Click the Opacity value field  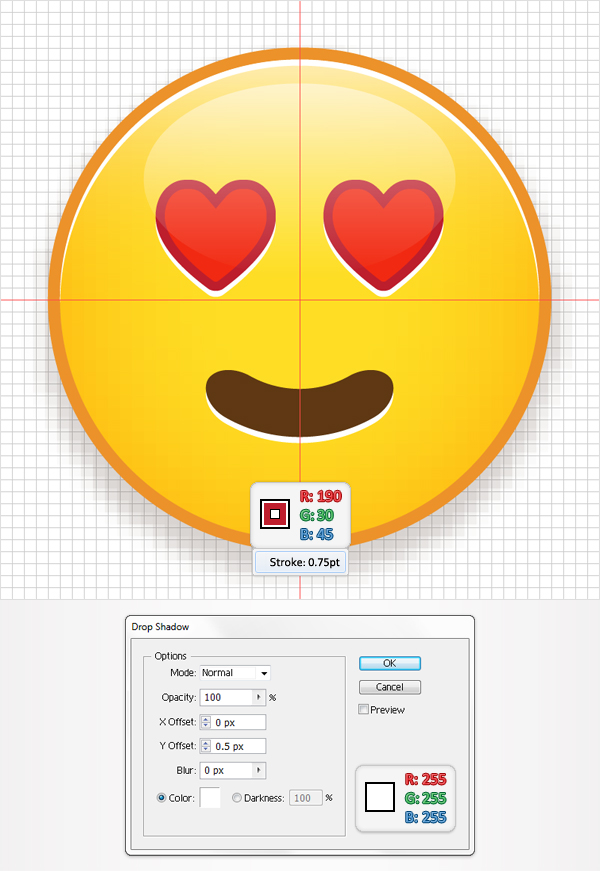point(228,697)
